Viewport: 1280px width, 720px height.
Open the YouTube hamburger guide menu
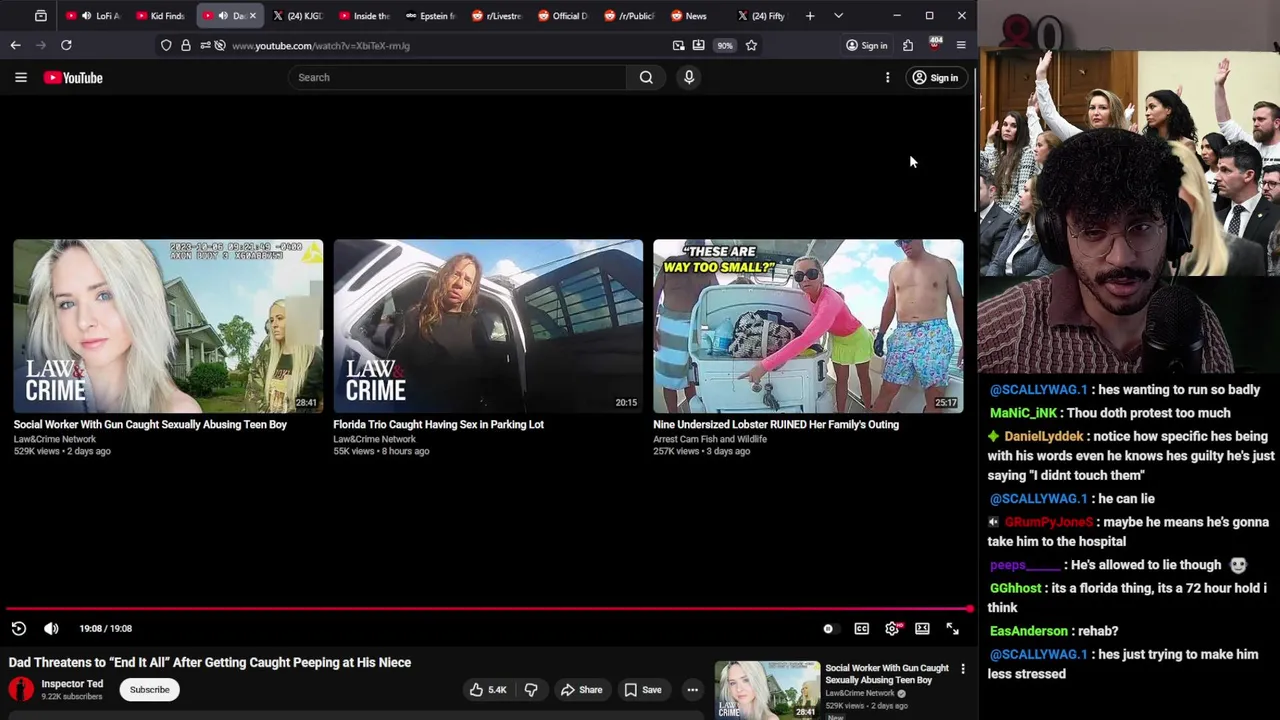click(20, 77)
